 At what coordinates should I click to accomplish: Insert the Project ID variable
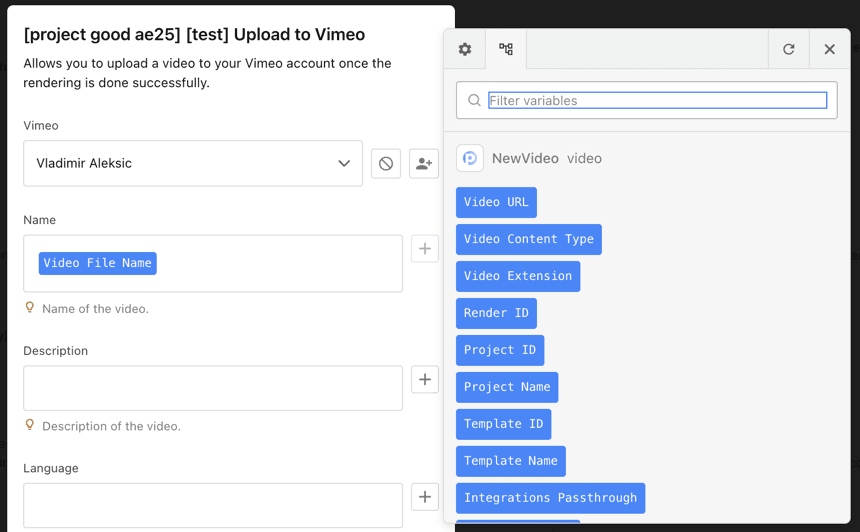(x=500, y=350)
